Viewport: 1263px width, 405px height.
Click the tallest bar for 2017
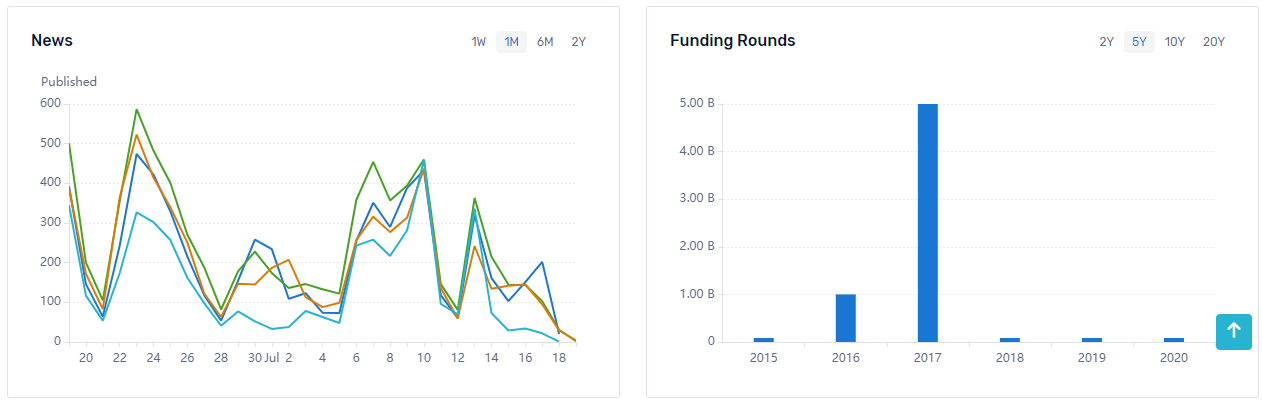click(927, 222)
